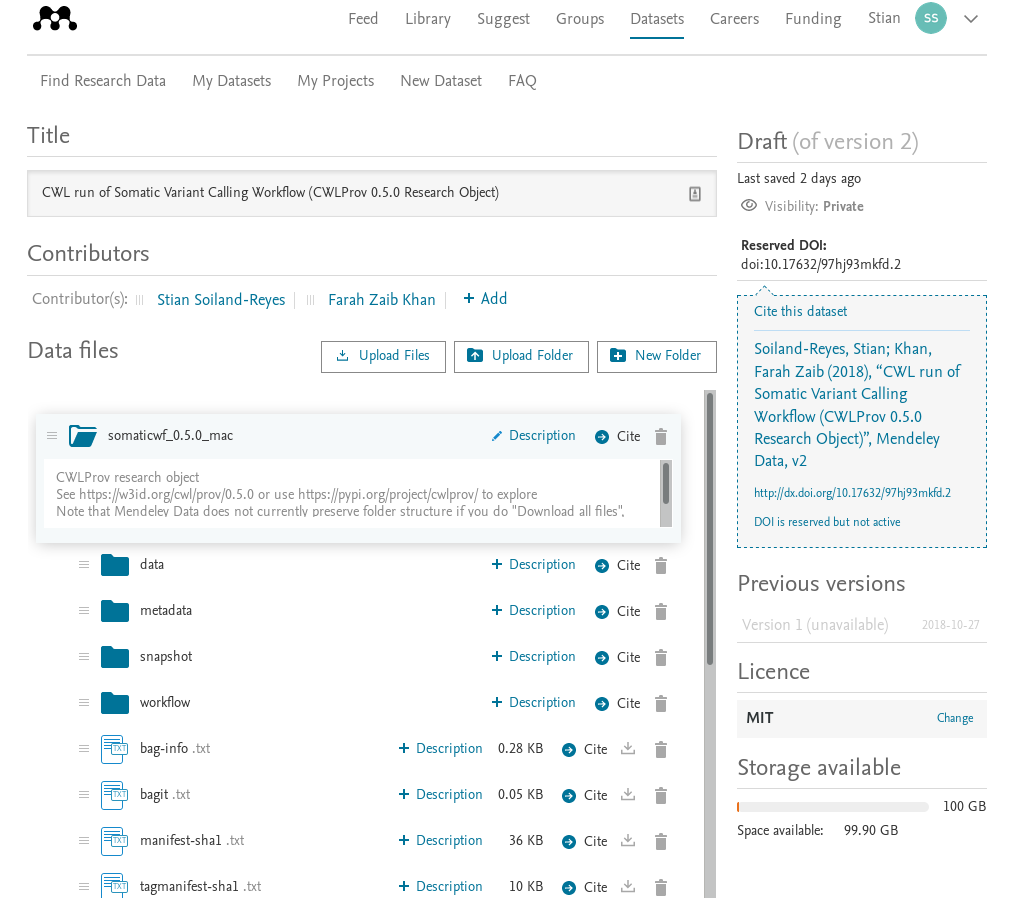Click the Mendeley logo icon
Viewport: 1036px width, 918px height.
coord(55,18)
